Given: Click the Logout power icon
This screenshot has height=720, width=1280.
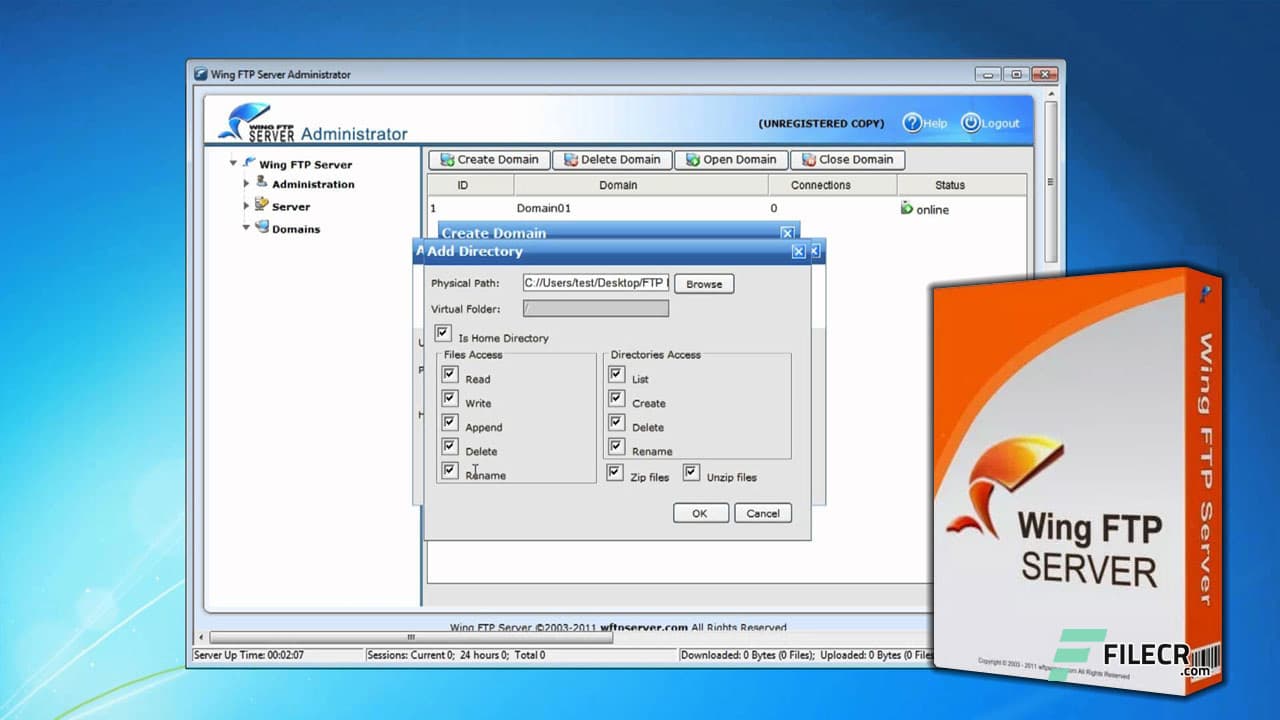Looking at the screenshot, I should pos(970,122).
